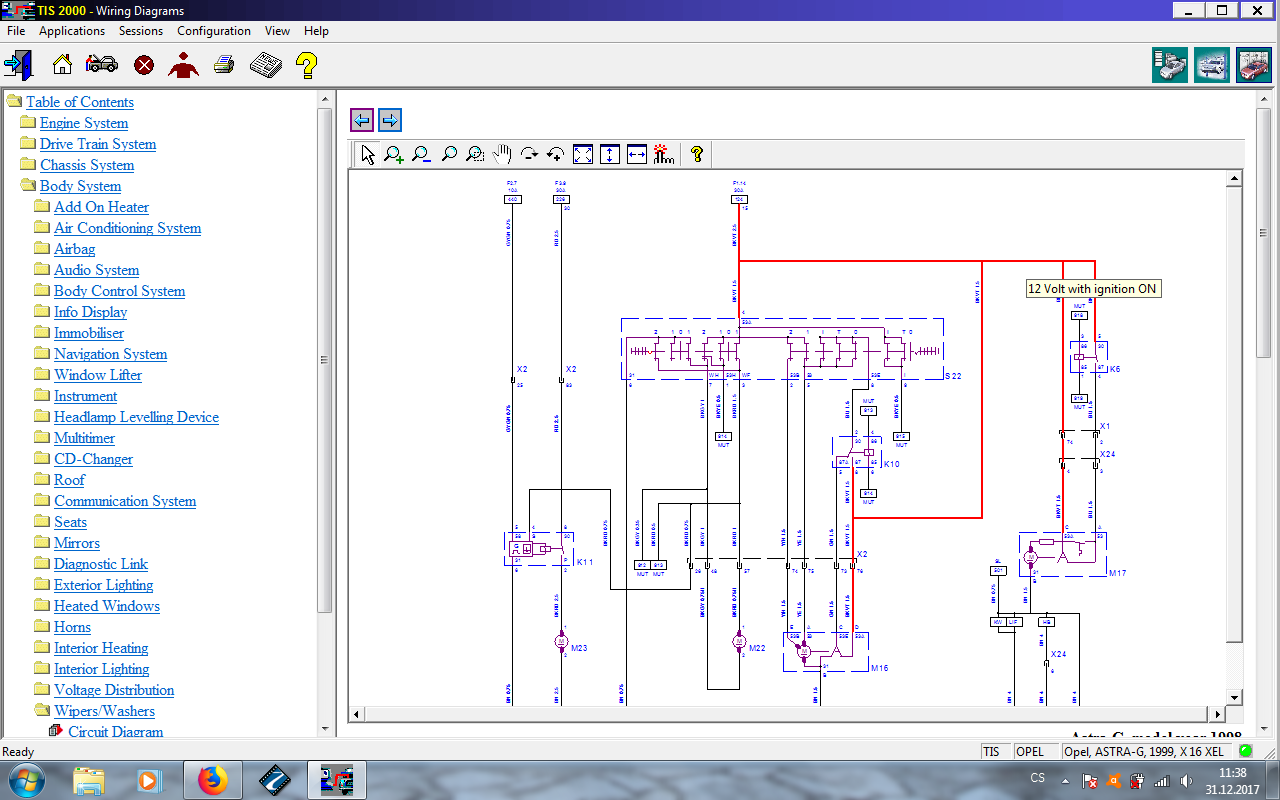Open the Applications menu
The width and height of the screenshot is (1280, 800).
72,31
